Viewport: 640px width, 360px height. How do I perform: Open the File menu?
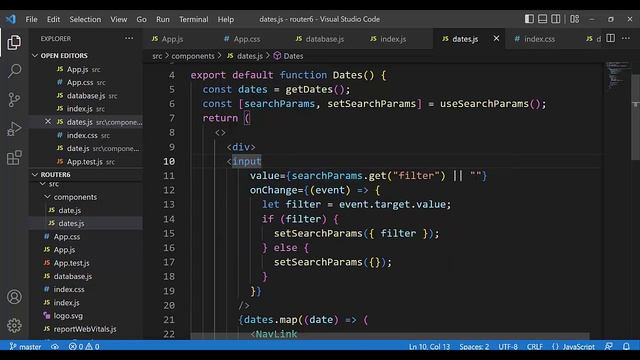[x=31, y=19]
